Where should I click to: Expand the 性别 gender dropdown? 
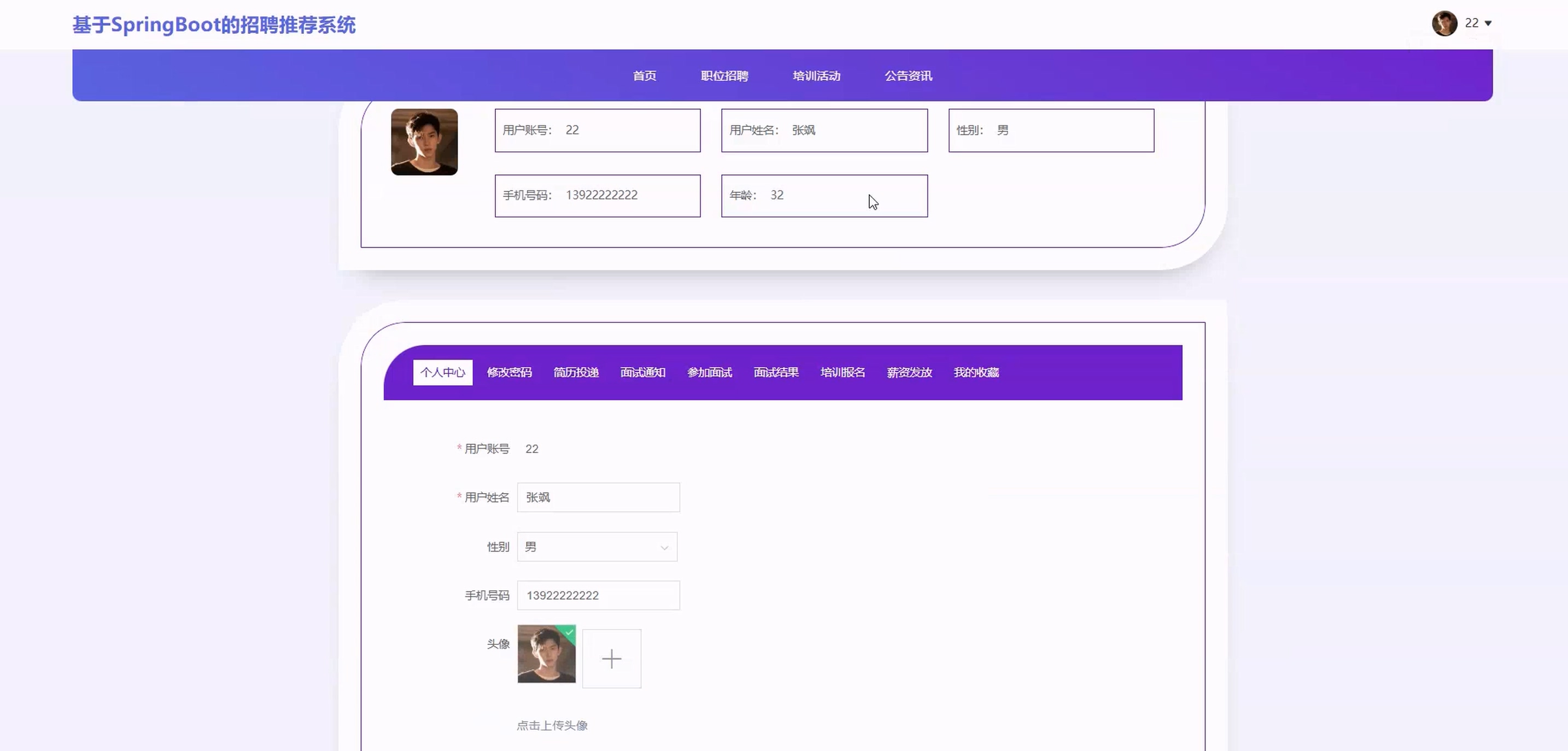[596, 547]
